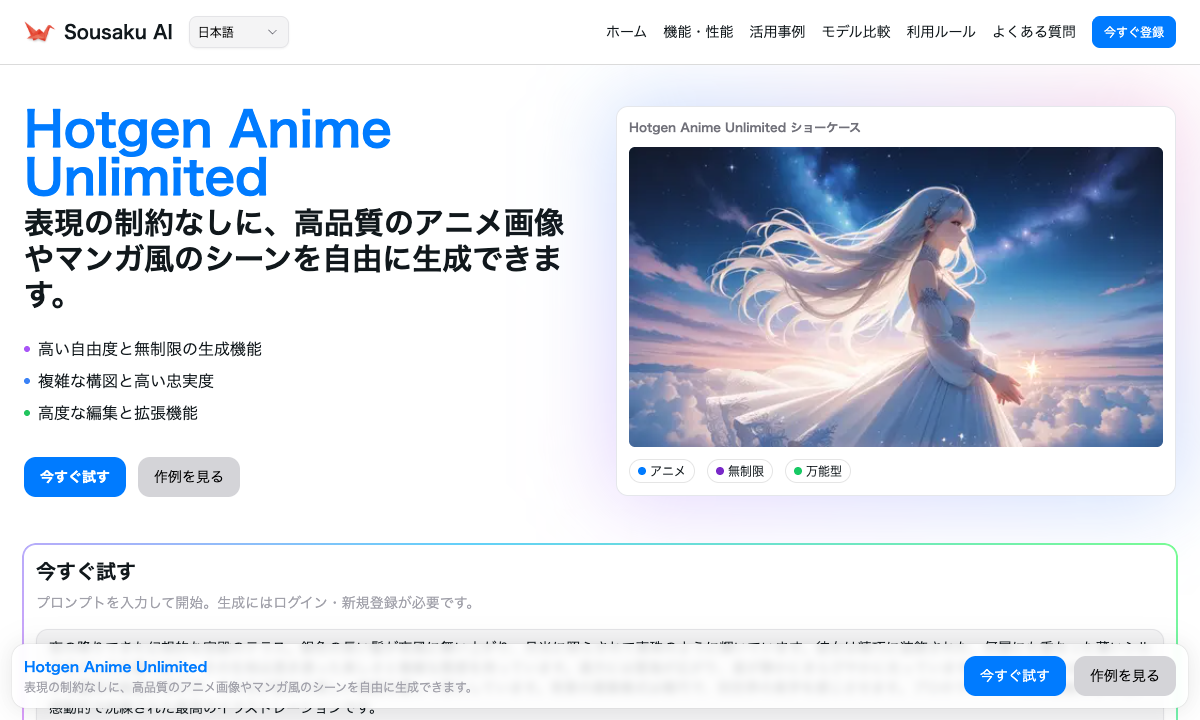Click the Sousaku AI butterfly logo
Viewport: 1200px width, 720px height.
pyautogui.click(x=38, y=30)
